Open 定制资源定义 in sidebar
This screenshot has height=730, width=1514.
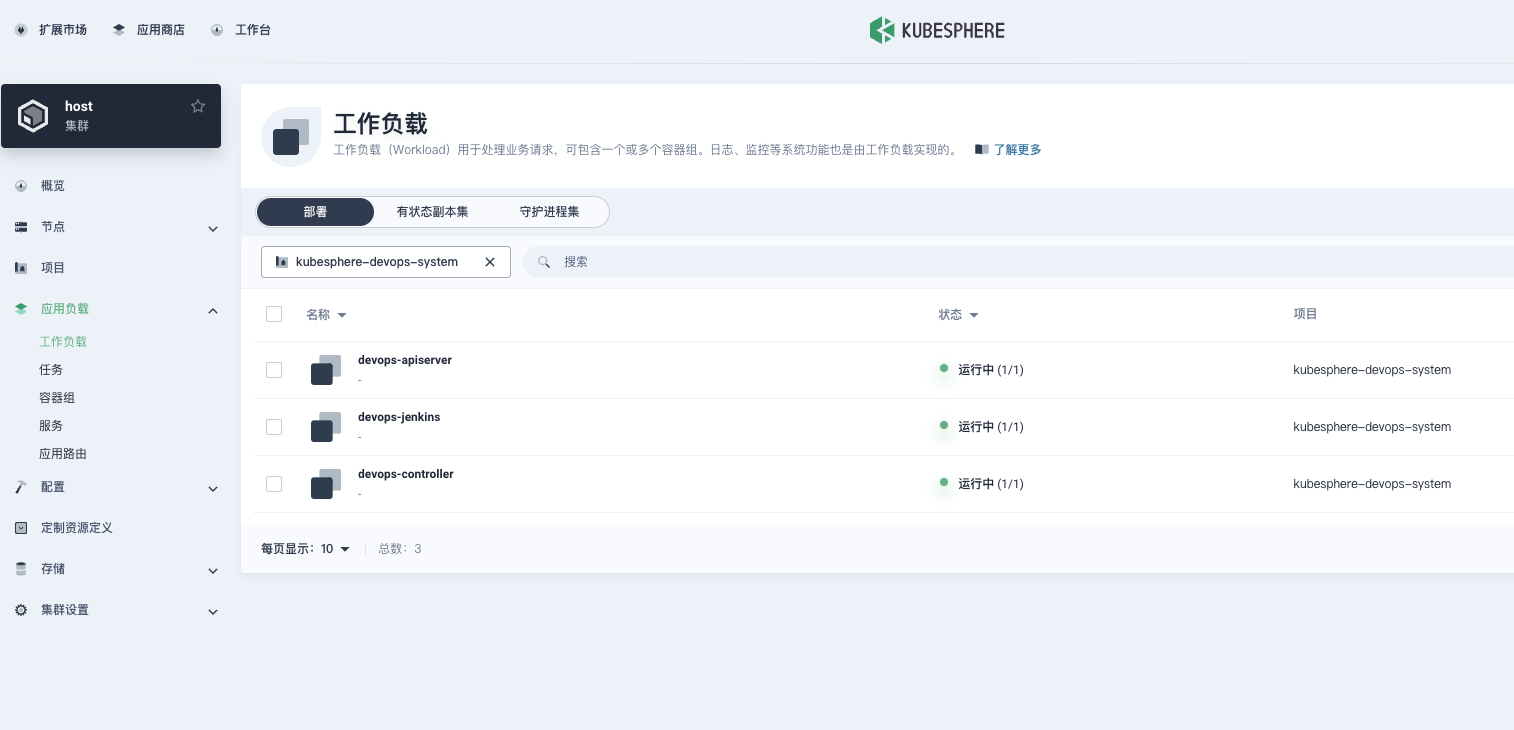tap(77, 528)
